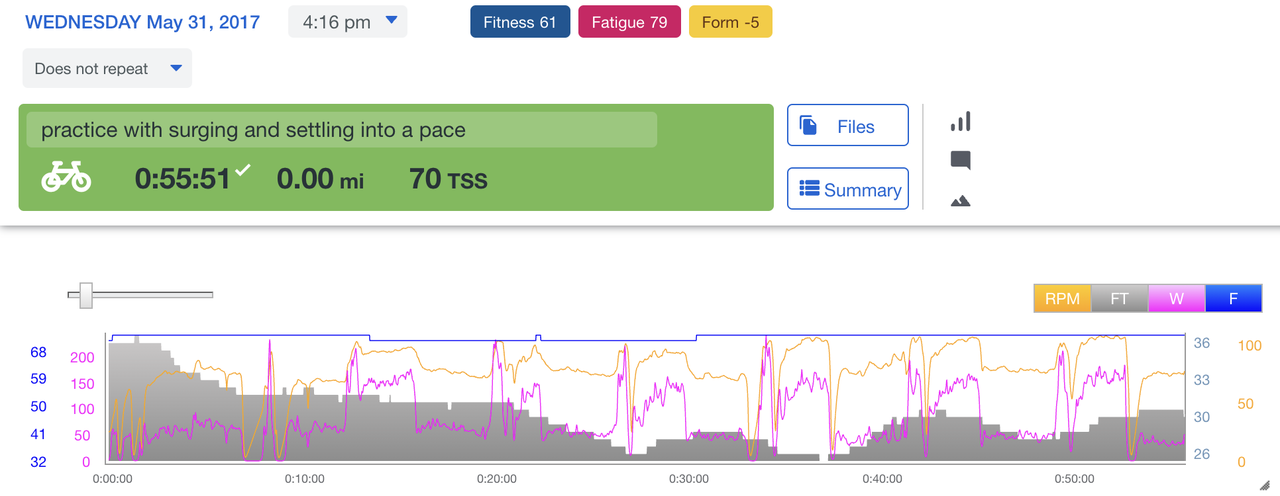Image resolution: width=1280 pixels, height=496 pixels.
Task: Open the analysis bar chart icon
Action: click(960, 122)
